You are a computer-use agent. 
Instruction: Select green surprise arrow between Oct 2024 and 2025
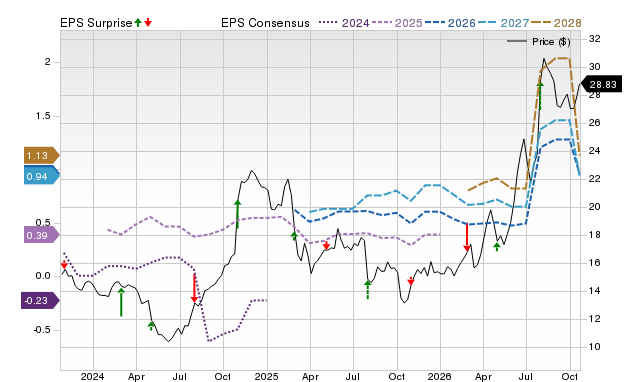coord(238,214)
